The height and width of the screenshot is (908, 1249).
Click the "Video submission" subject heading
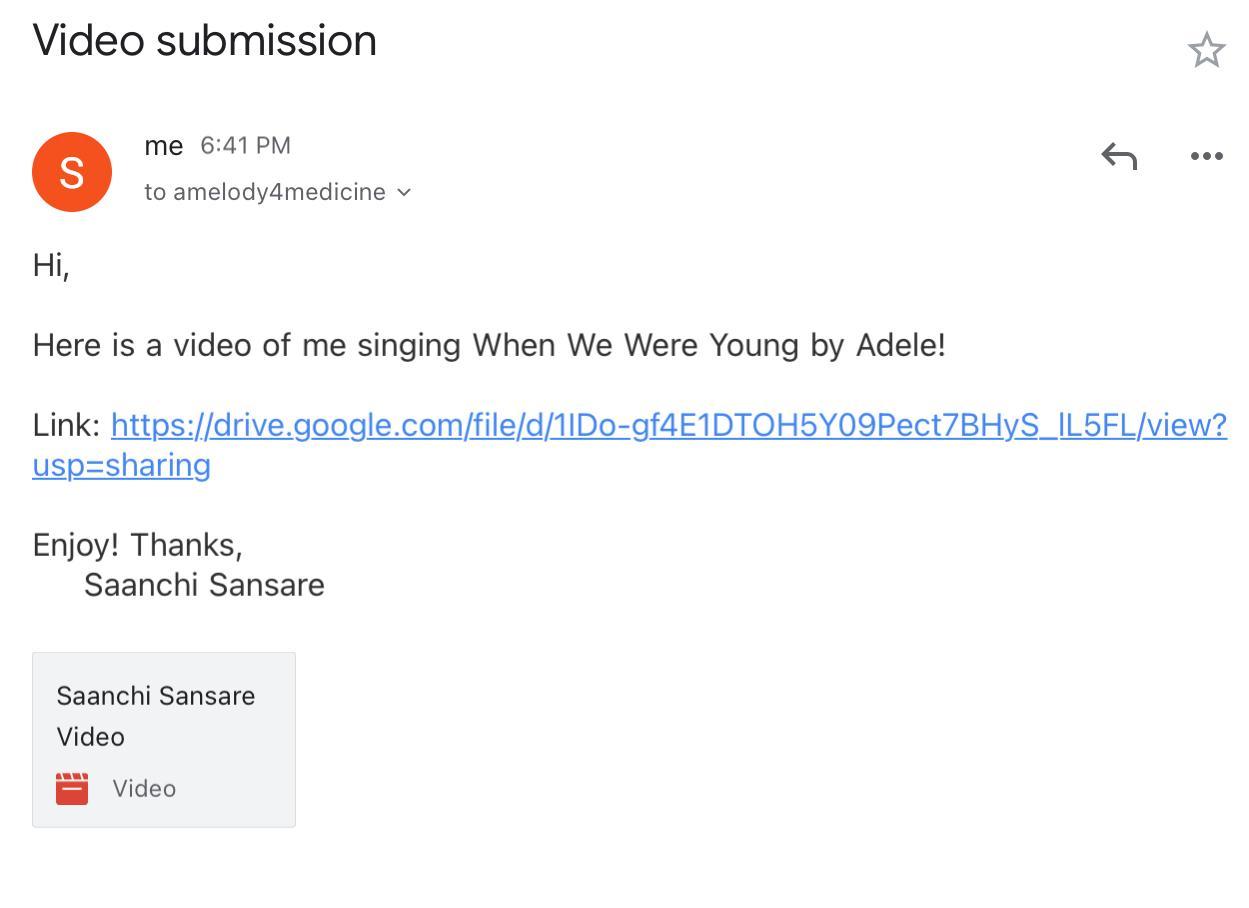click(x=205, y=41)
